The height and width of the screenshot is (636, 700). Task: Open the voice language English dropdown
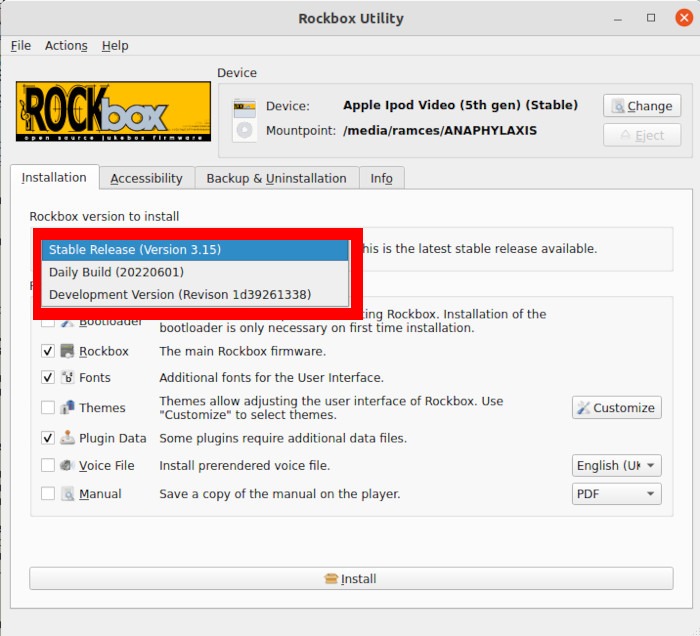[x=617, y=466]
